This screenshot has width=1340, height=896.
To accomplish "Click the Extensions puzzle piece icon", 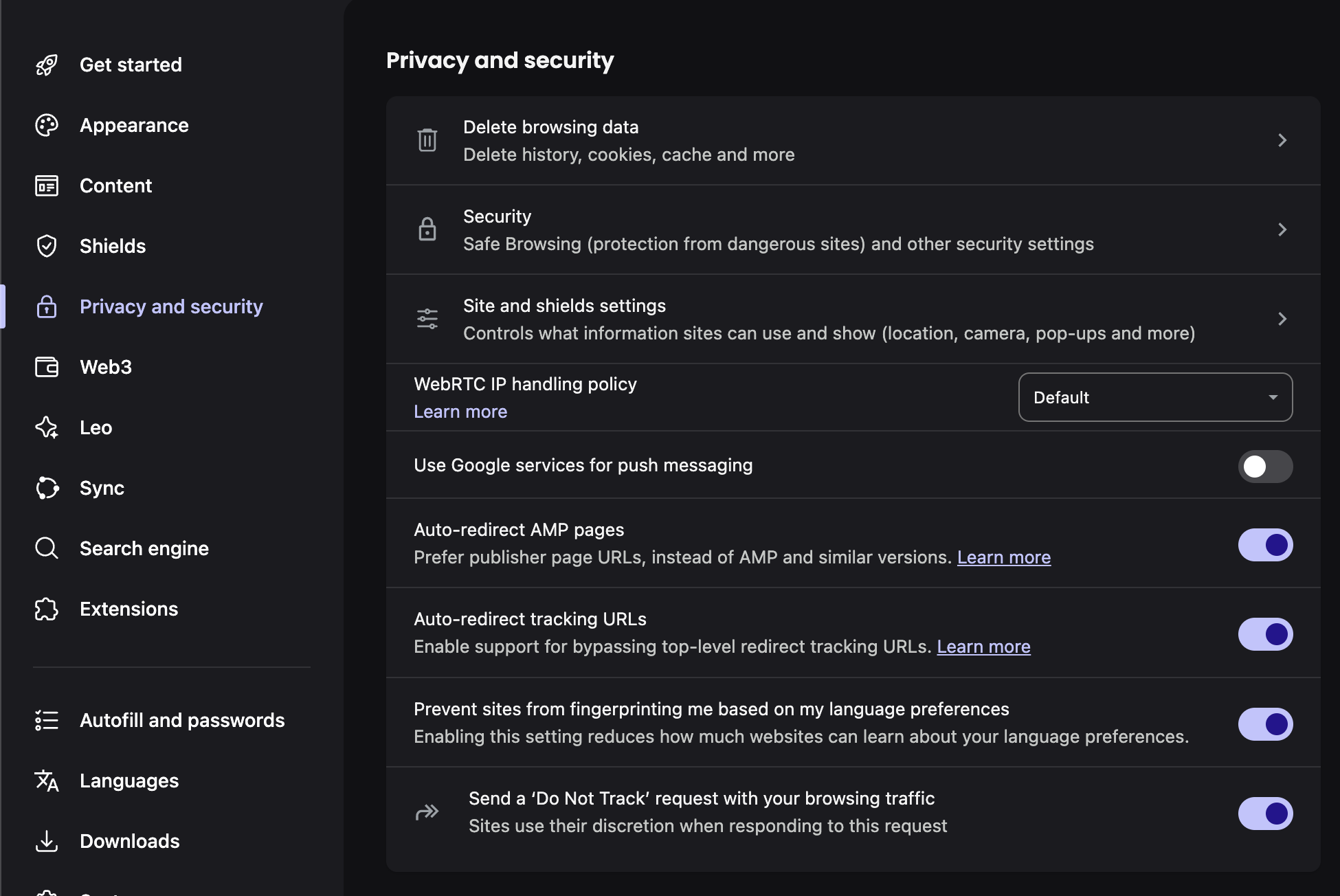I will pos(47,609).
